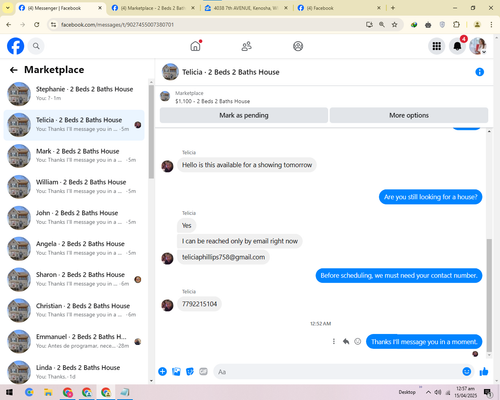Click Mark as pending button
This screenshot has height=400, width=500.
click(244, 115)
